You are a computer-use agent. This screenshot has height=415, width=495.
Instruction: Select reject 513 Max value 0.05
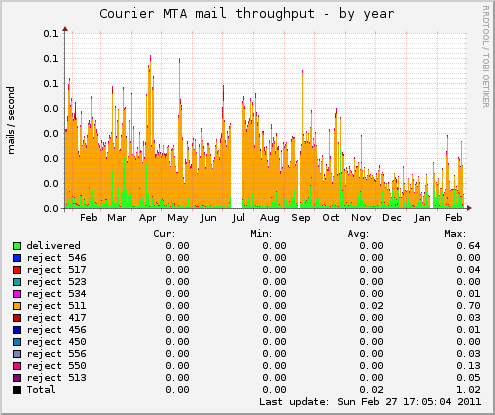[x=468, y=378]
